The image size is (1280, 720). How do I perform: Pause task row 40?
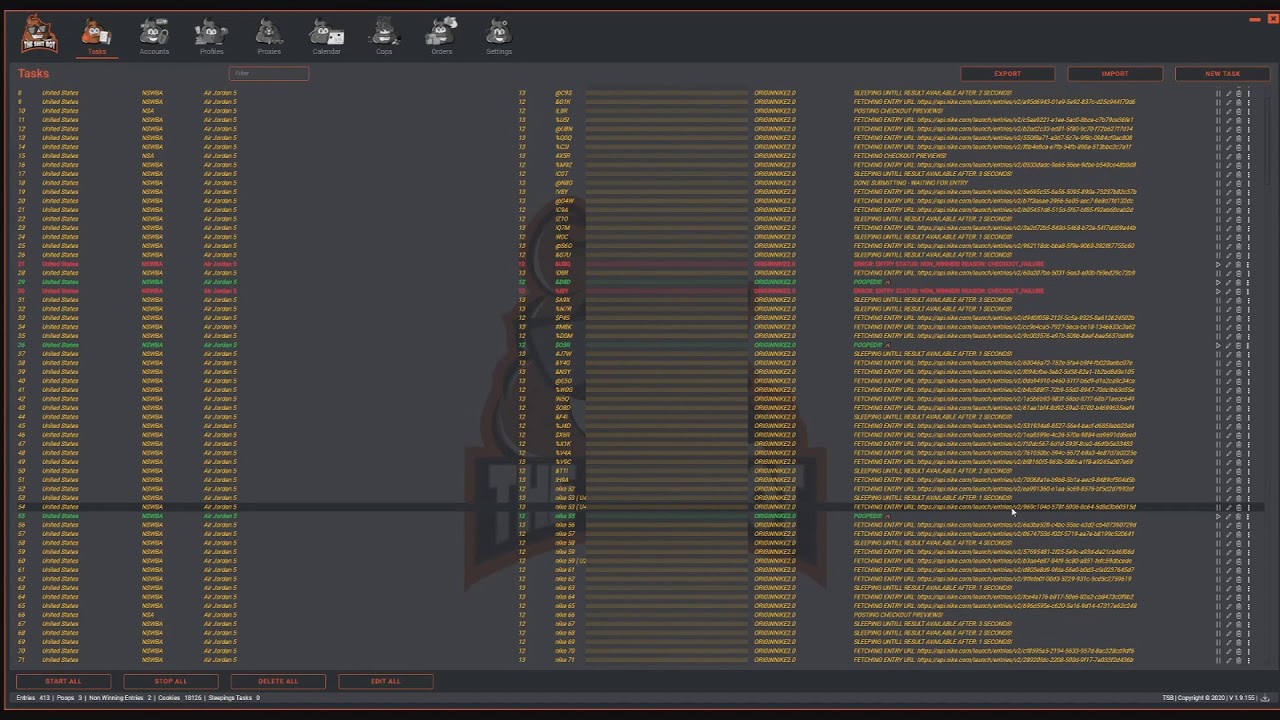tap(1218, 381)
